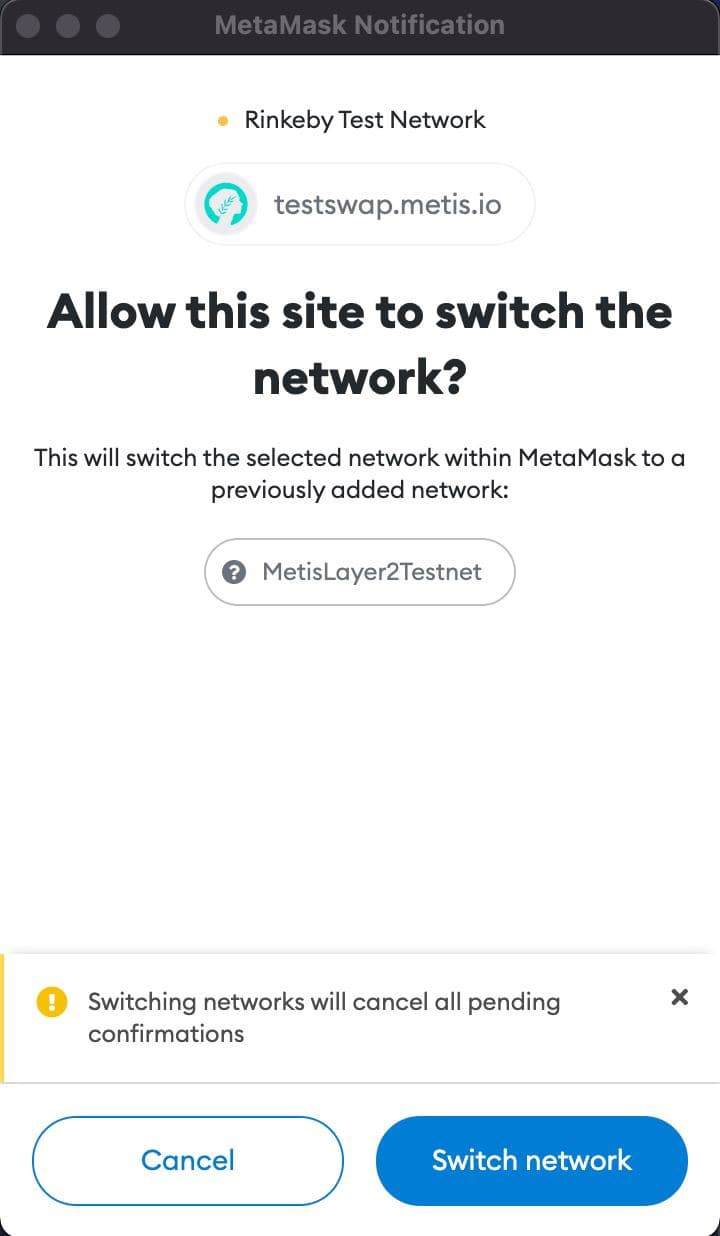Click the window zoom button
This screenshot has height=1236, width=720.
(x=108, y=26)
